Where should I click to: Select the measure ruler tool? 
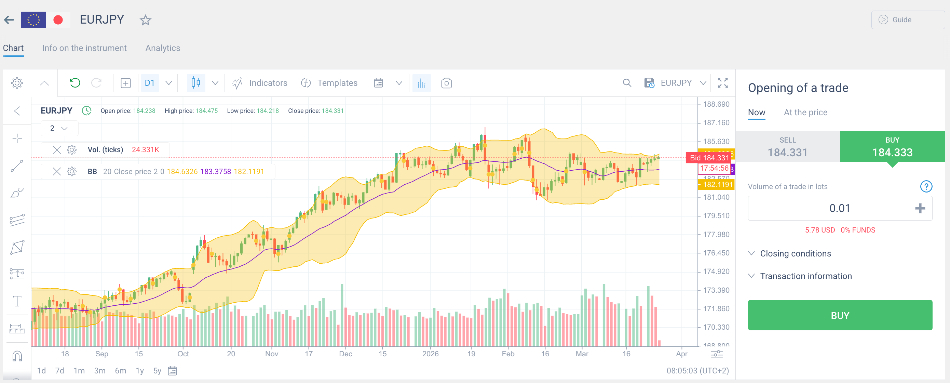[x=17, y=328]
